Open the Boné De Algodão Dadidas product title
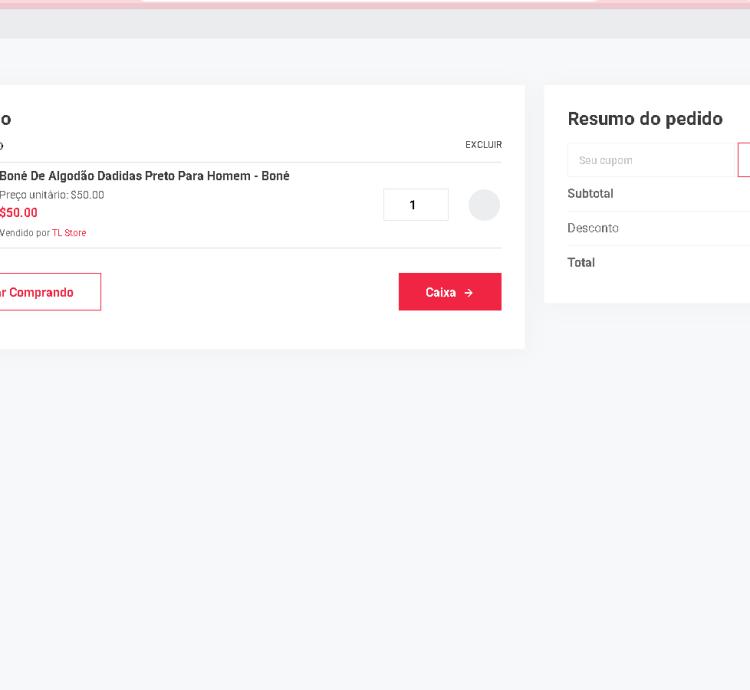Image resolution: width=750 pixels, height=690 pixels. click(144, 176)
